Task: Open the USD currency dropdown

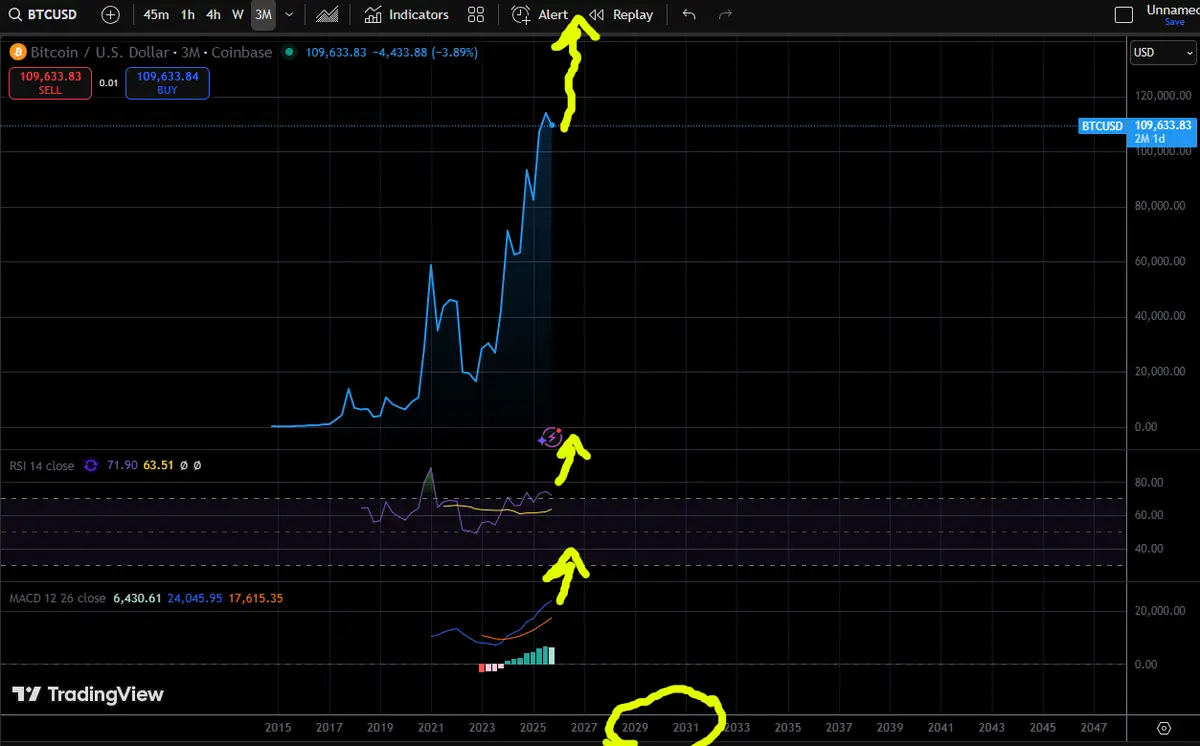Action: click(x=1163, y=53)
